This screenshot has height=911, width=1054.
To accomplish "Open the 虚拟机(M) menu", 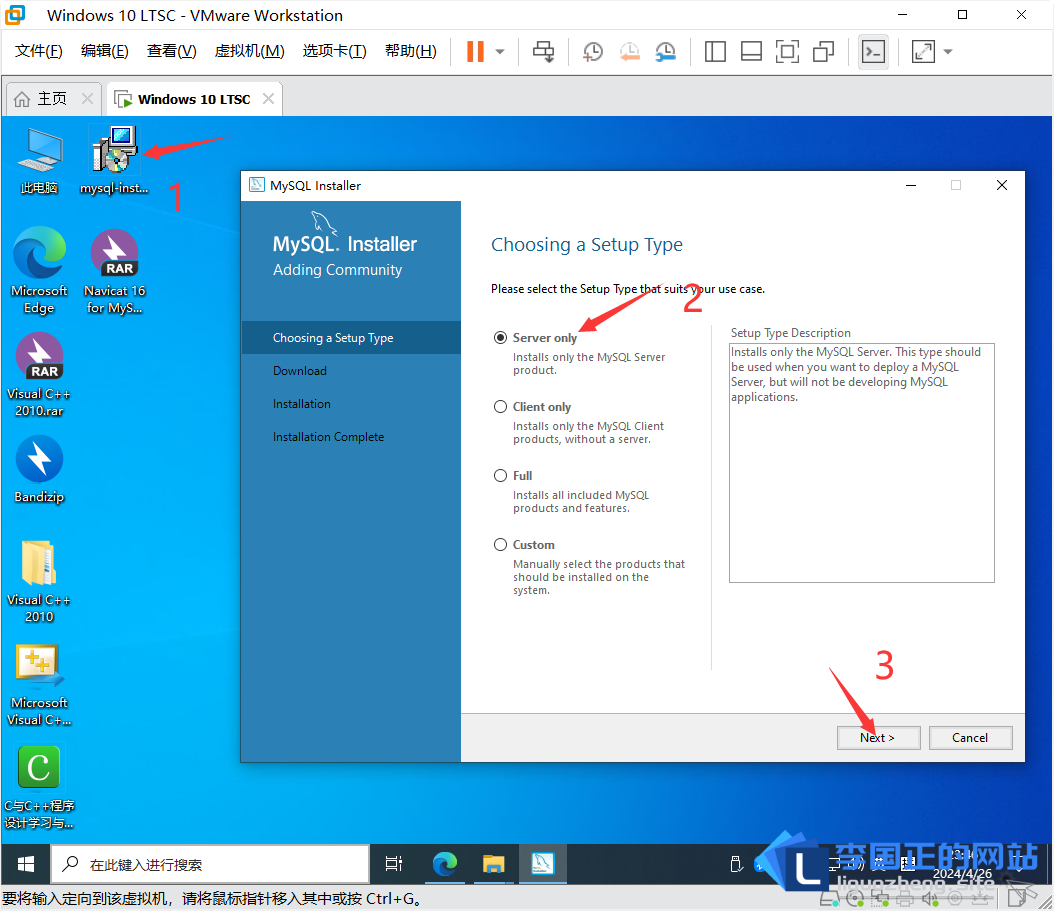I will pos(249,51).
